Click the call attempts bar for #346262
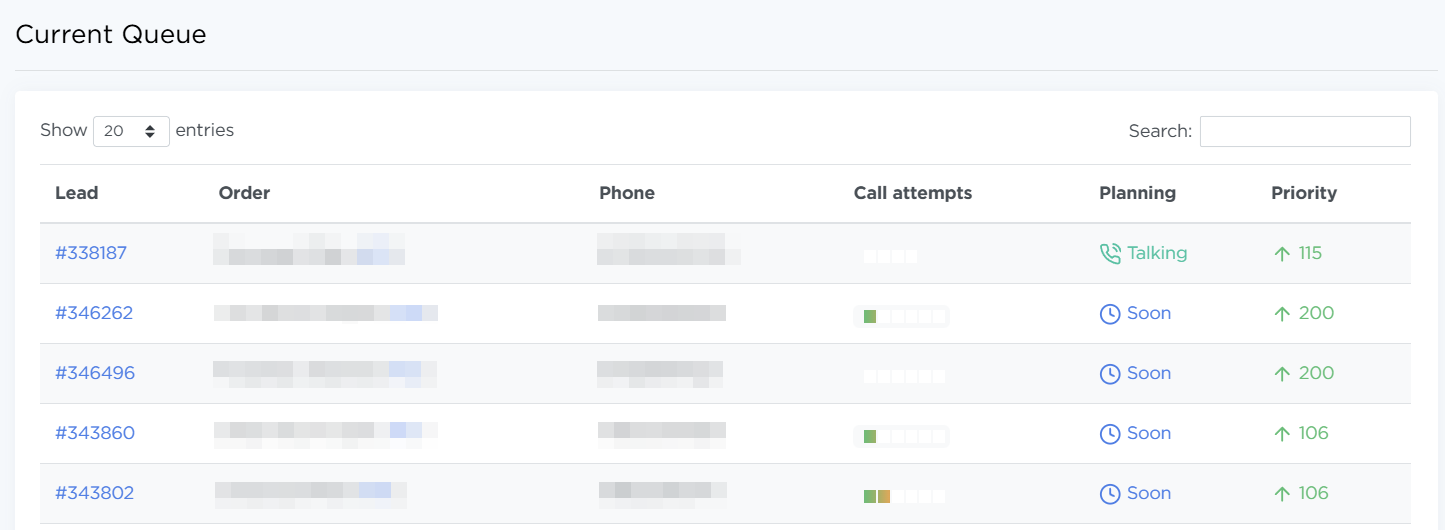The width and height of the screenshot is (1445, 530). pos(903,316)
